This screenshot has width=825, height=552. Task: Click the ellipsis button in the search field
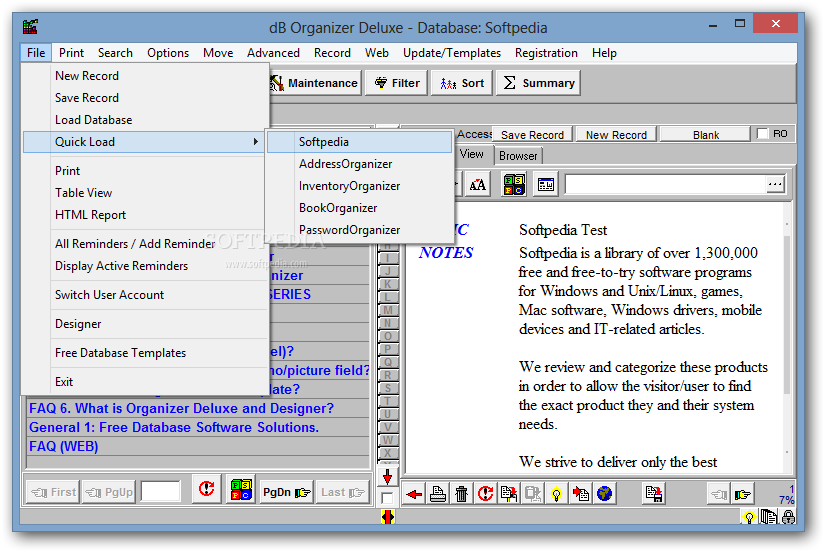(x=774, y=185)
